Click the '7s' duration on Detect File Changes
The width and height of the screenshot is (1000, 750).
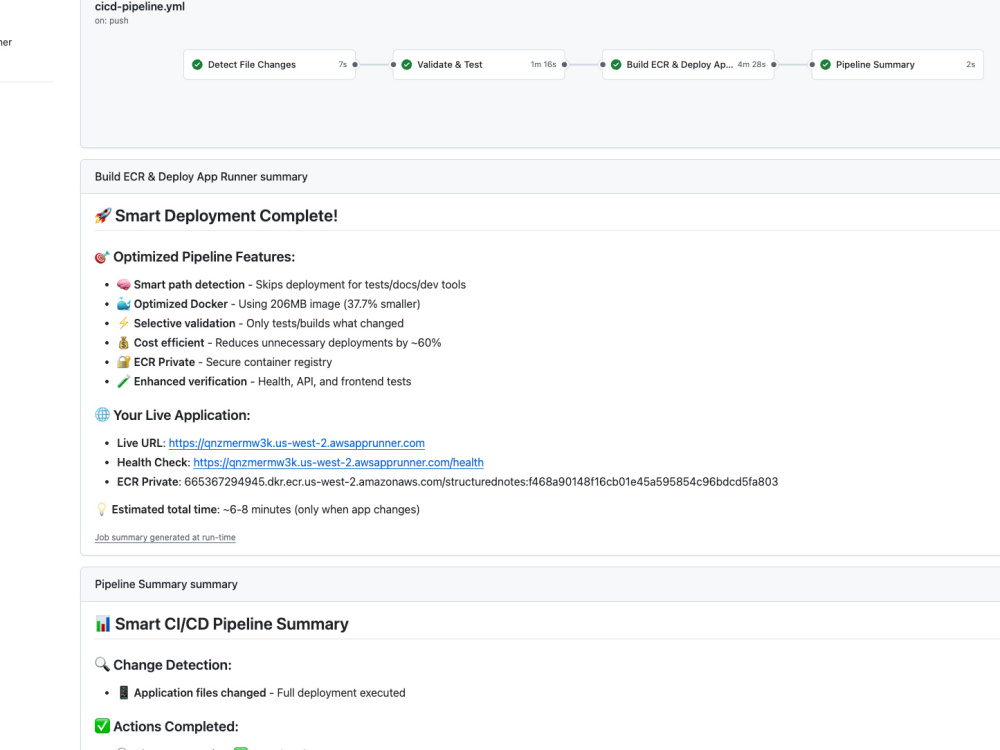pos(342,64)
